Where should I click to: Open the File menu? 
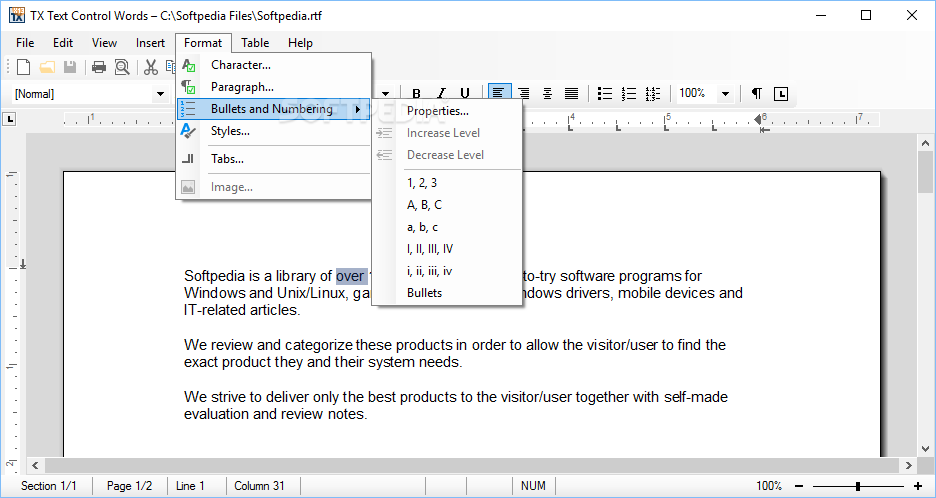coord(25,43)
